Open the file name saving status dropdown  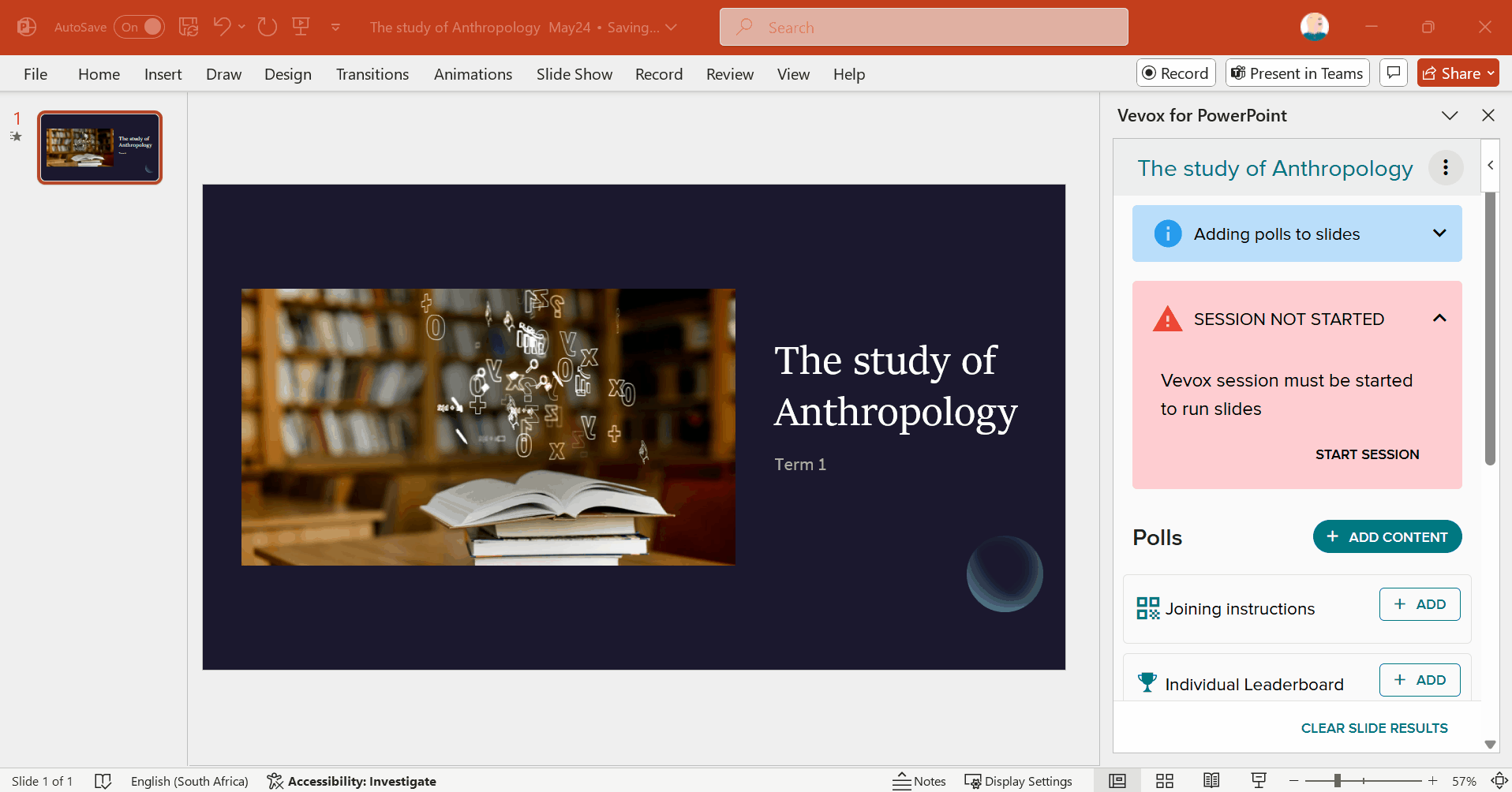672,28
